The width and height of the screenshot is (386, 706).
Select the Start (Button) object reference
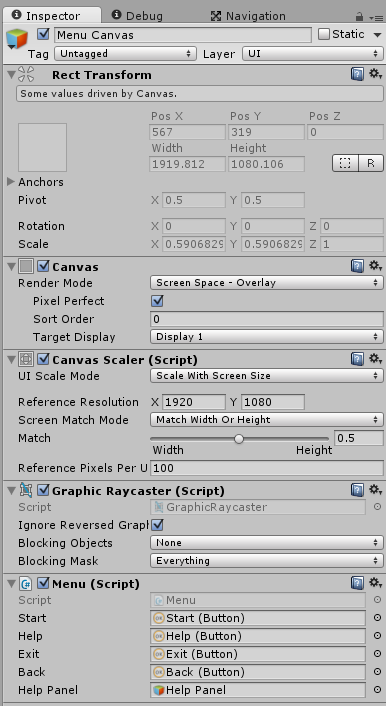pos(258,618)
